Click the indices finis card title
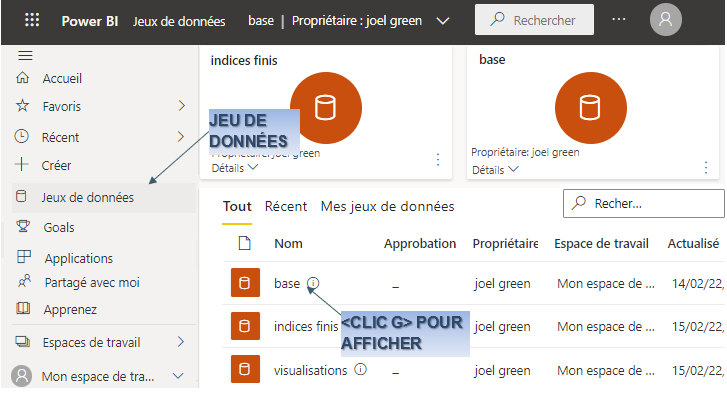Screen dimensions: 727x394 (x=244, y=60)
